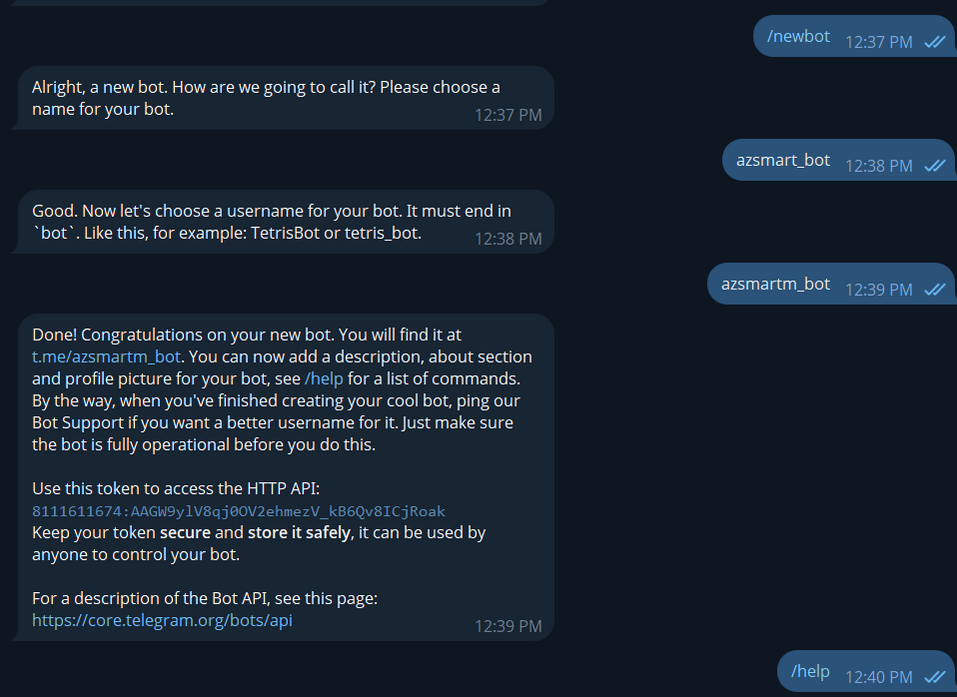Open the t.me/azsmartm_bot link
Screen dimensions: 957x697
pos(106,357)
